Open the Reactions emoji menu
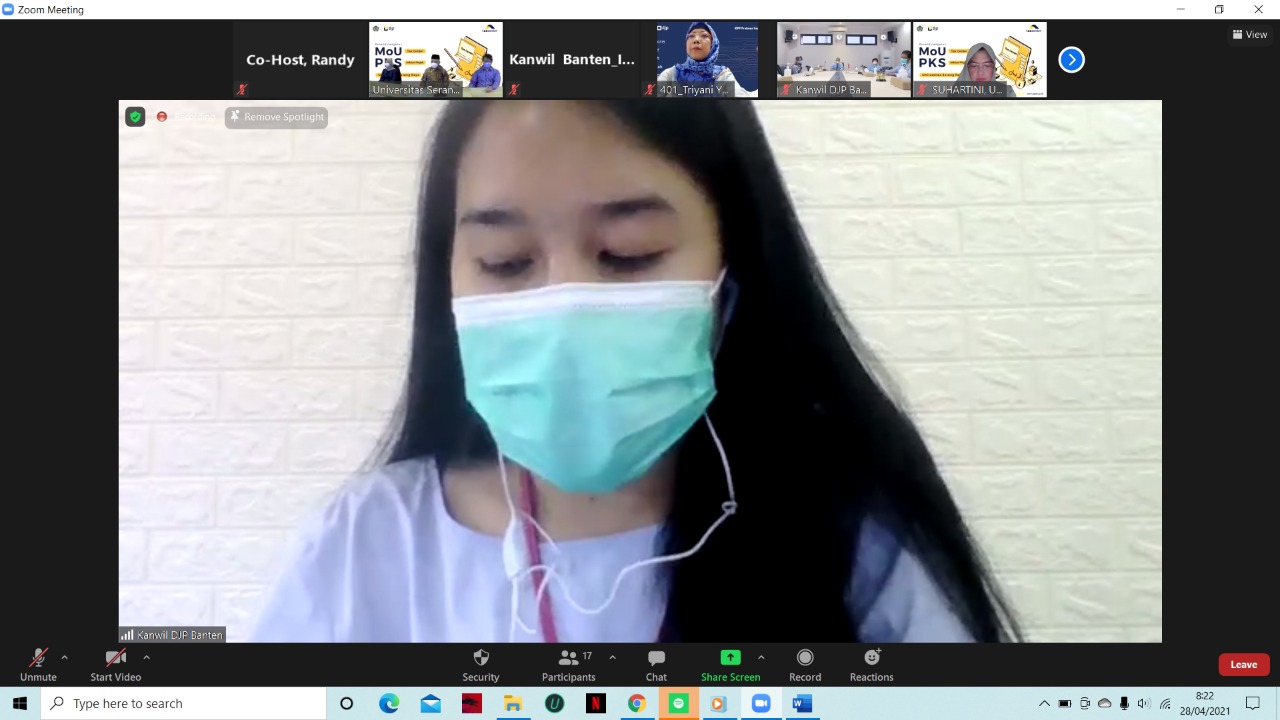The image size is (1280, 720). pos(871,664)
